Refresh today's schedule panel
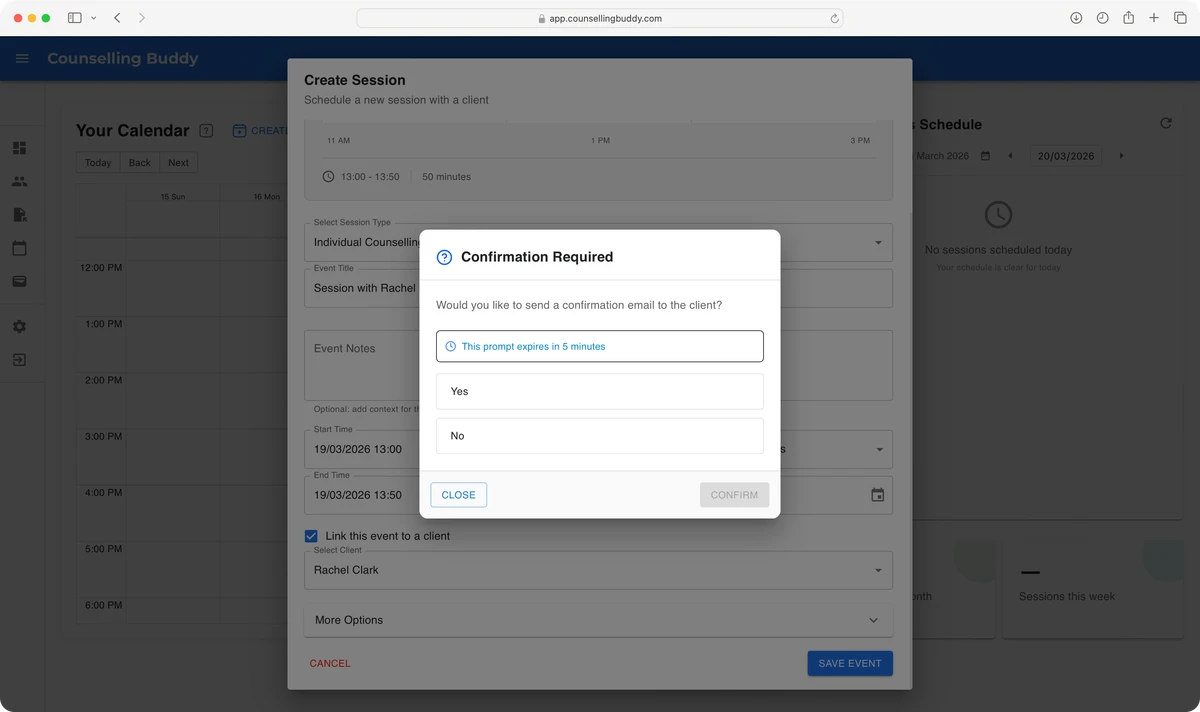Screen dimensions: 1200x712 pos(1165,123)
